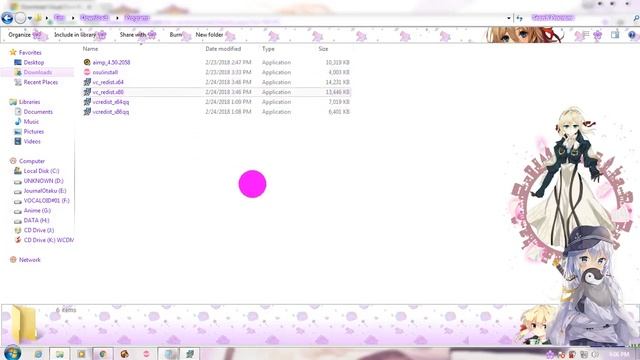Sort files by the Type column
This screenshot has width=640, height=360.
click(x=268, y=49)
